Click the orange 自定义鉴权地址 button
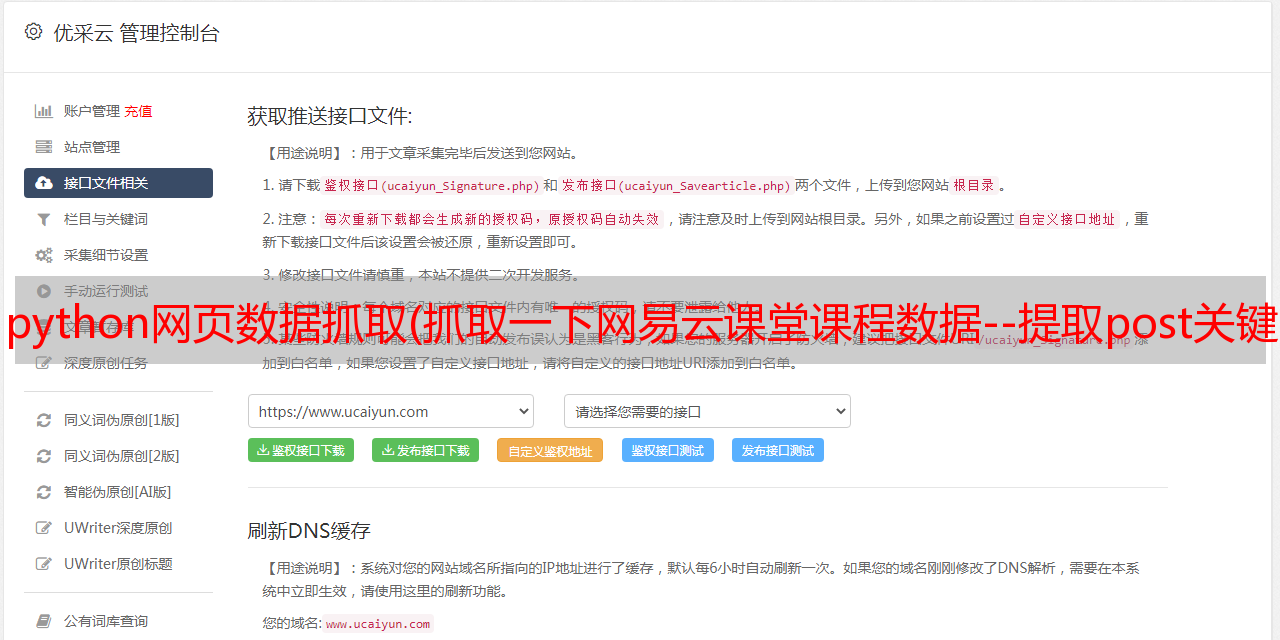Screen dimensions: 1280x640 (550, 451)
